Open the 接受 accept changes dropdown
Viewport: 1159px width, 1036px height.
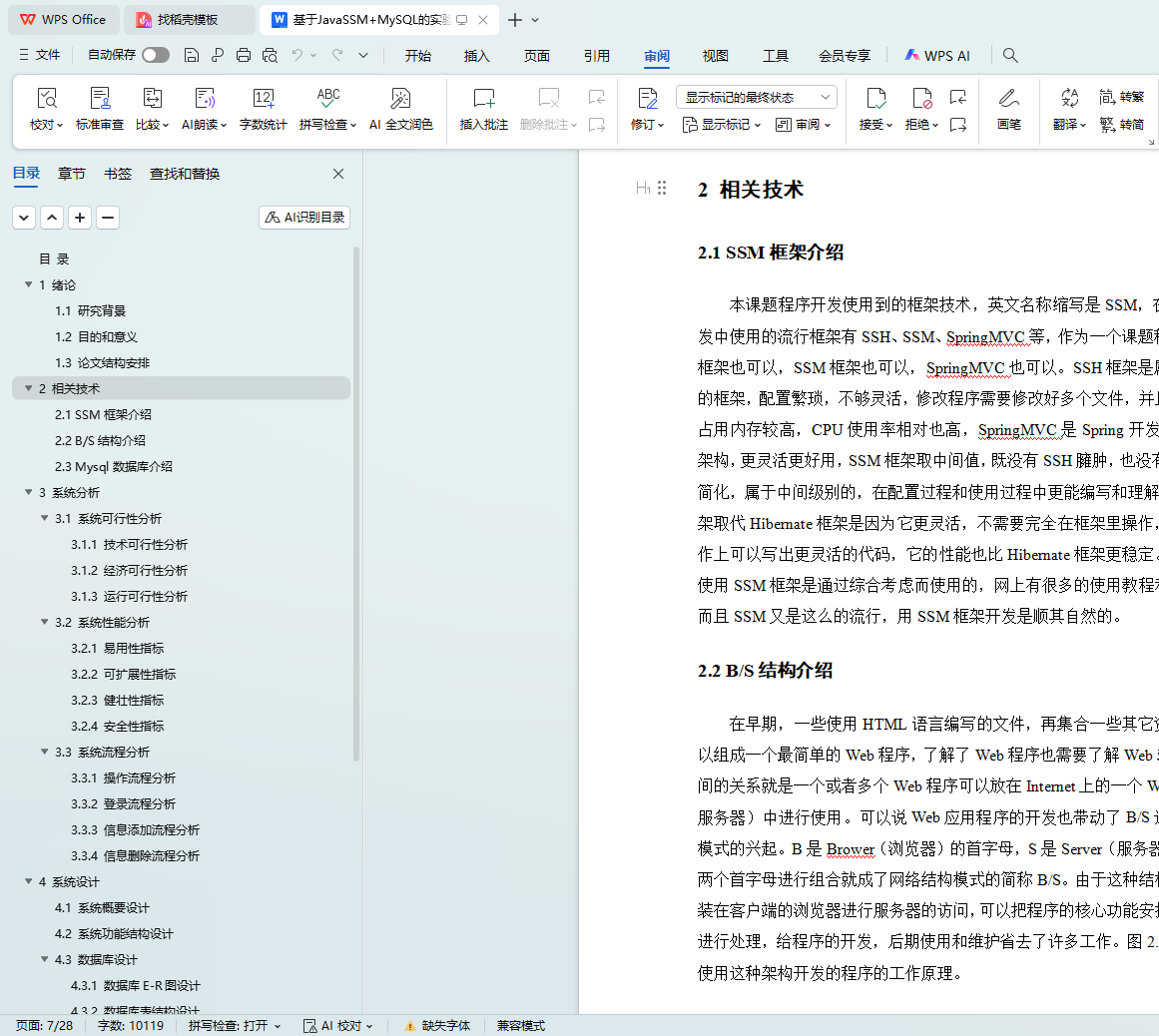875,125
